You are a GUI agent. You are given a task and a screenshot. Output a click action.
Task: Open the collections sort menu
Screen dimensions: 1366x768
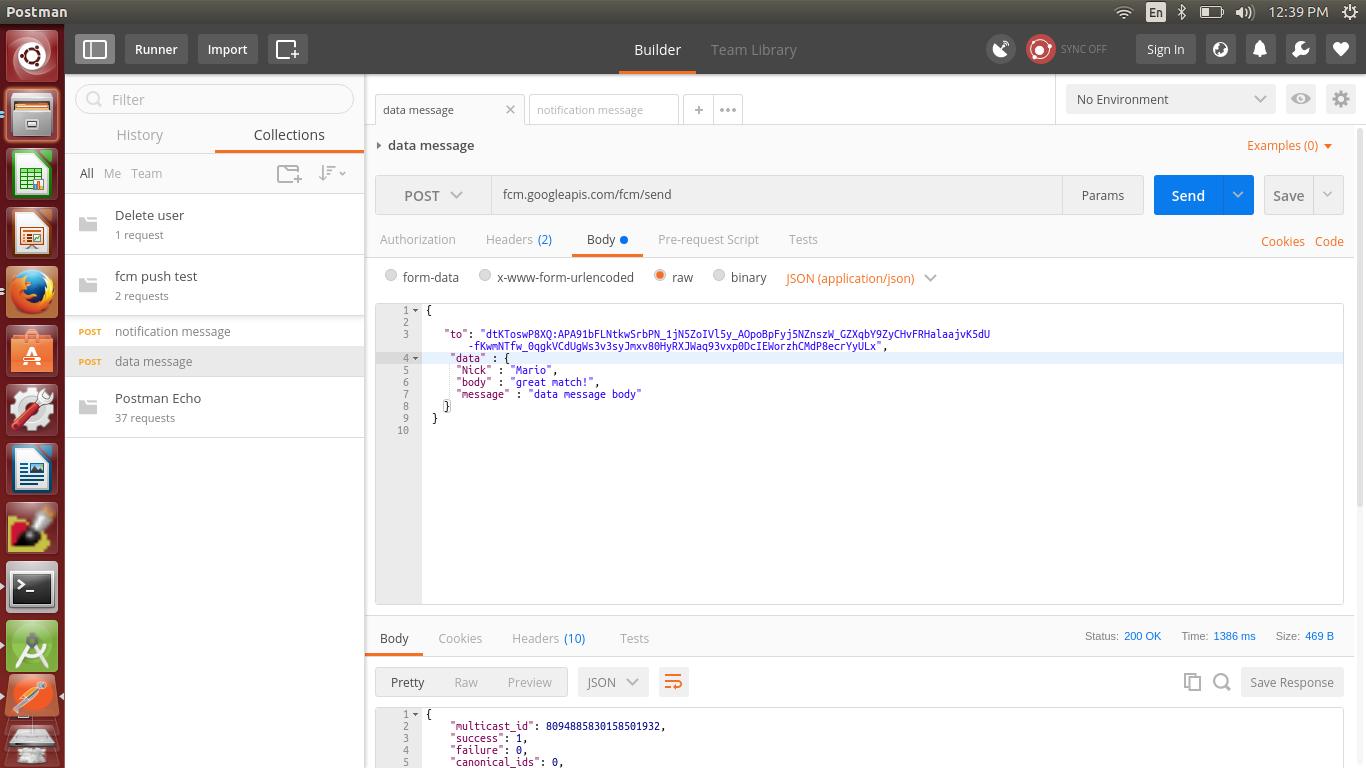pos(332,174)
